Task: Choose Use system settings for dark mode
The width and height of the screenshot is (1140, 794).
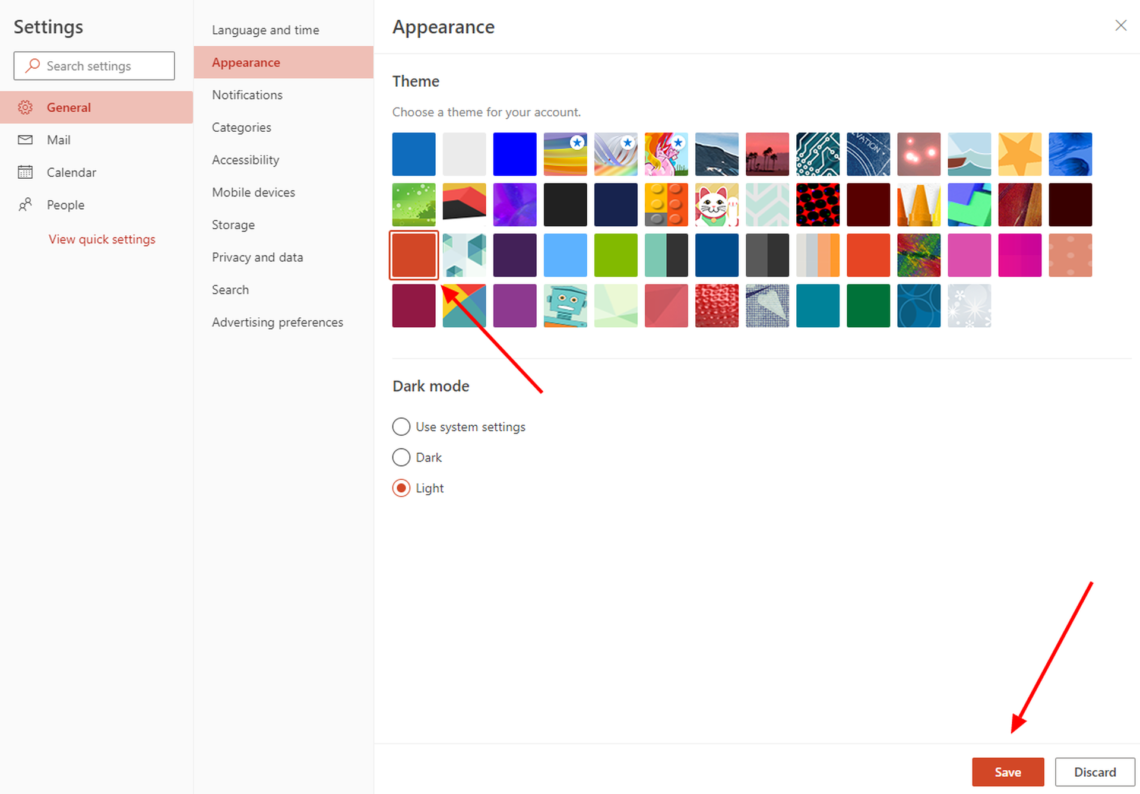Action: tap(401, 426)
